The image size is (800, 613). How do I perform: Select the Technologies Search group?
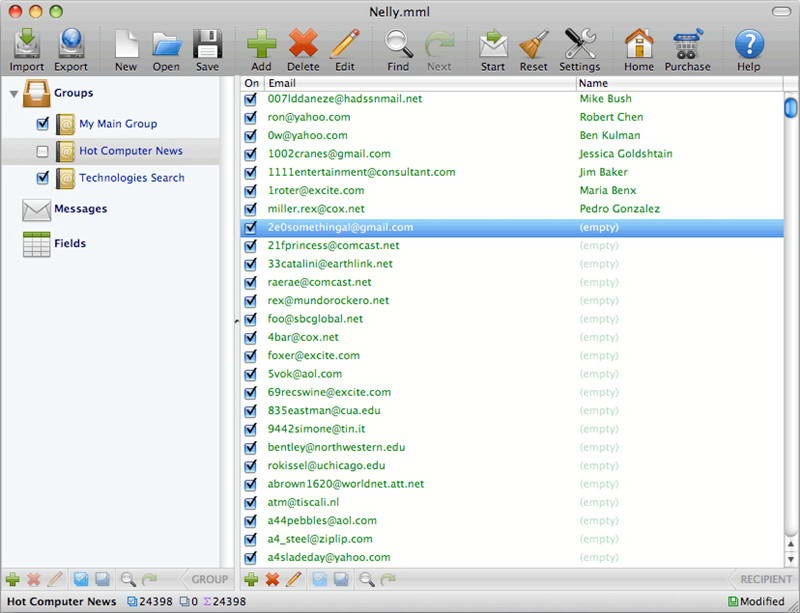coord(131,178)
